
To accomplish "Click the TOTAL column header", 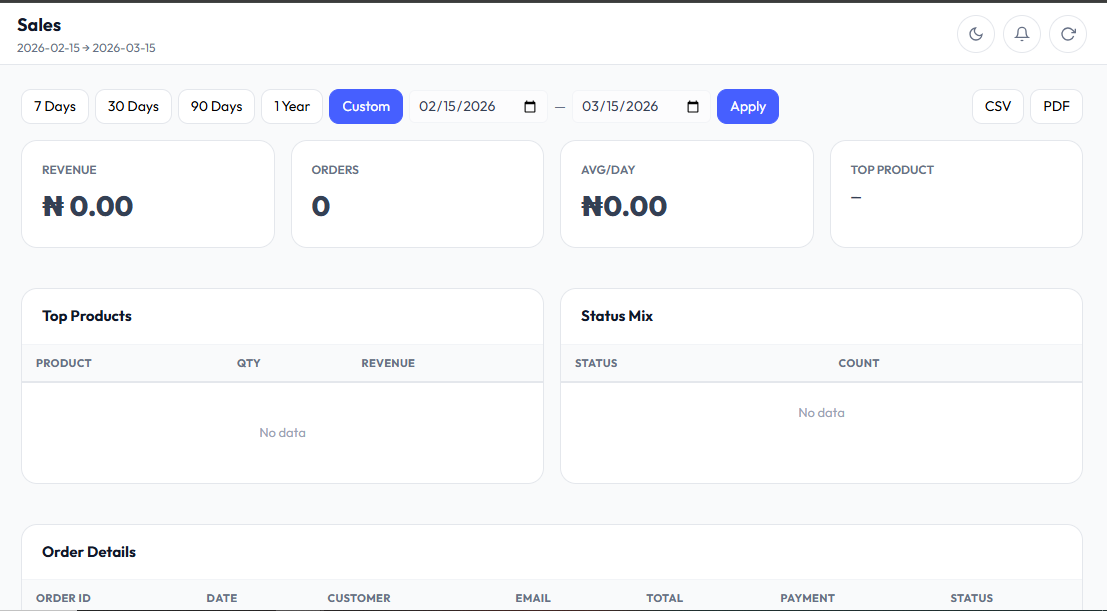I will coord(664,598).
